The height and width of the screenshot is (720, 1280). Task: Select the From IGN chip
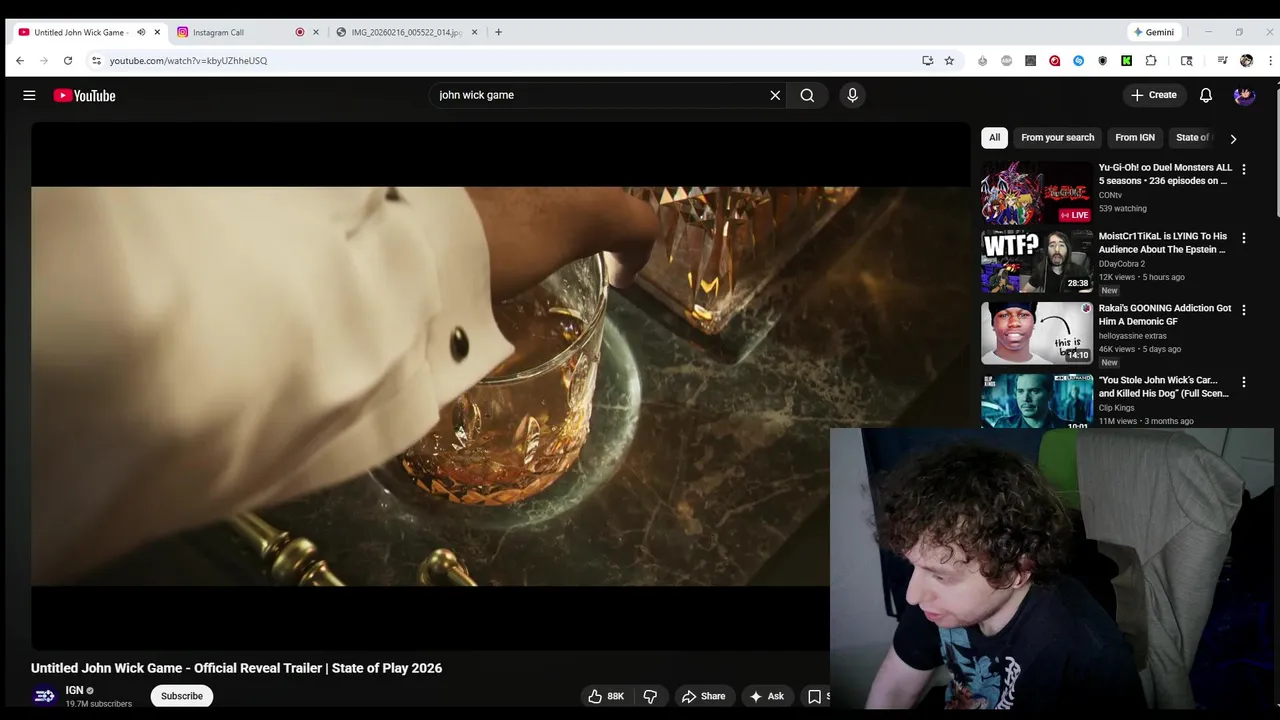tap(1135, 137)
